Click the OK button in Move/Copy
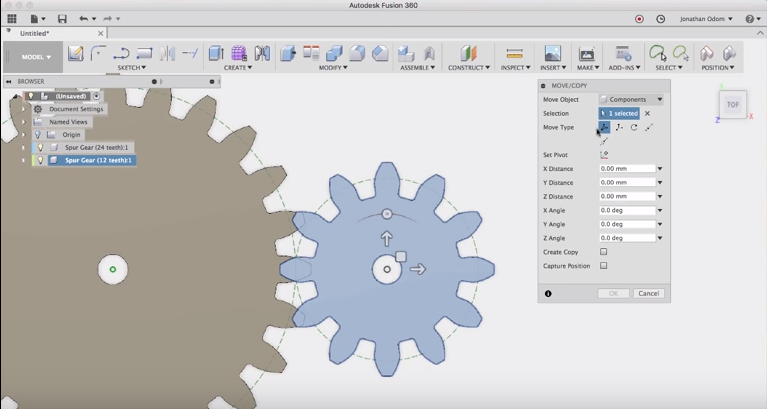767x409 pixels. 613,294
